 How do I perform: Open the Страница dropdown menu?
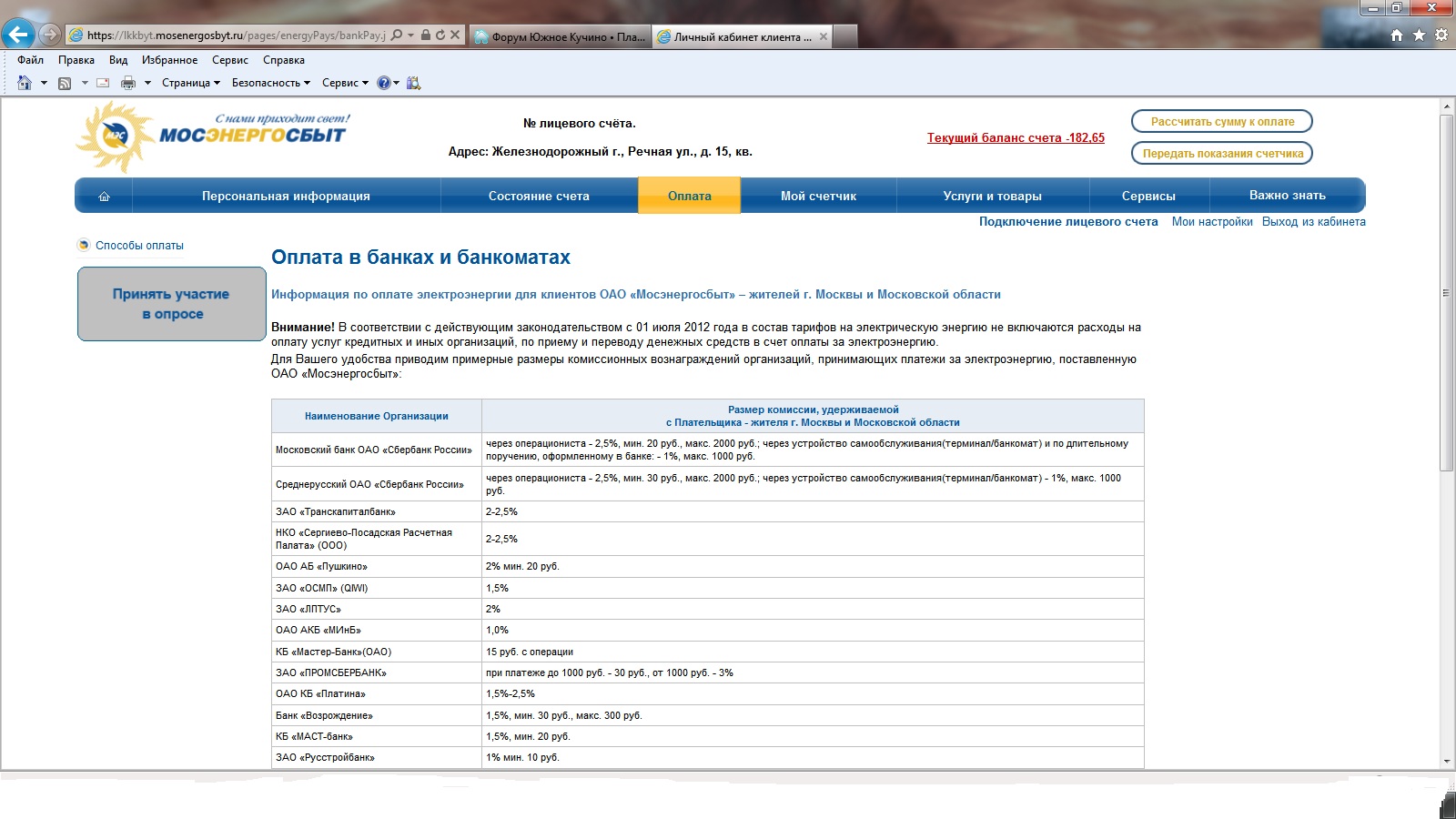point(191,83)
